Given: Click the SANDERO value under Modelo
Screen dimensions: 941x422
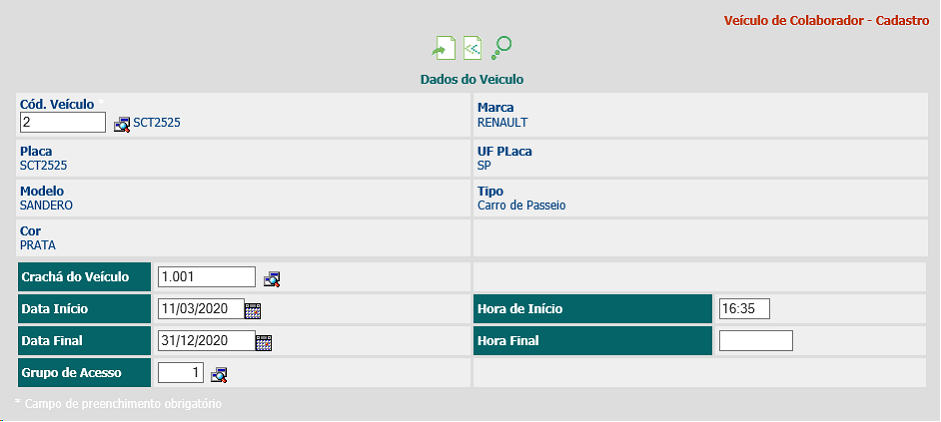Looking at the screenshot, I should pyautogui.click(x=46, y=205).
